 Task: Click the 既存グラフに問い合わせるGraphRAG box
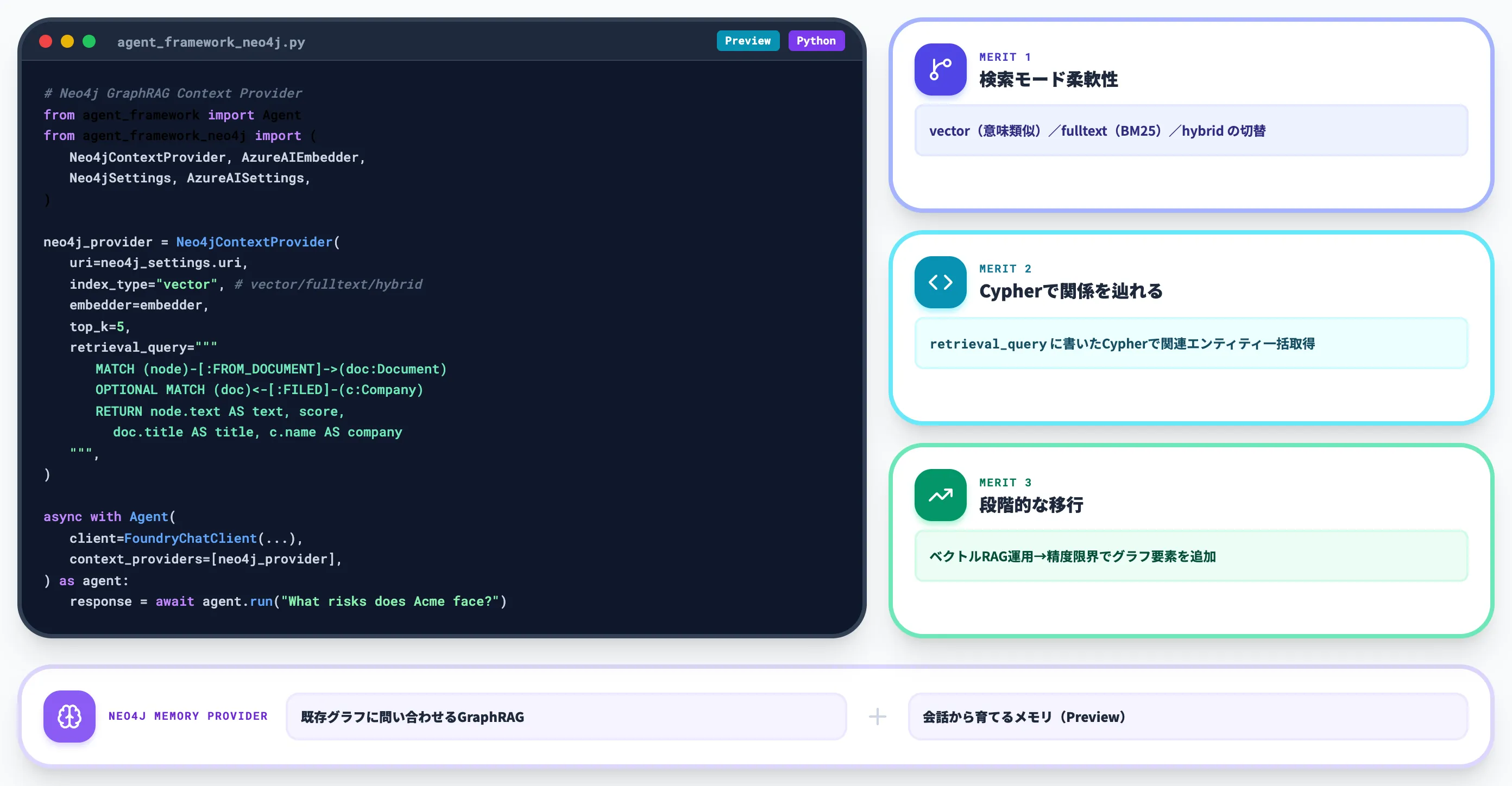click(x=566, y=716)
